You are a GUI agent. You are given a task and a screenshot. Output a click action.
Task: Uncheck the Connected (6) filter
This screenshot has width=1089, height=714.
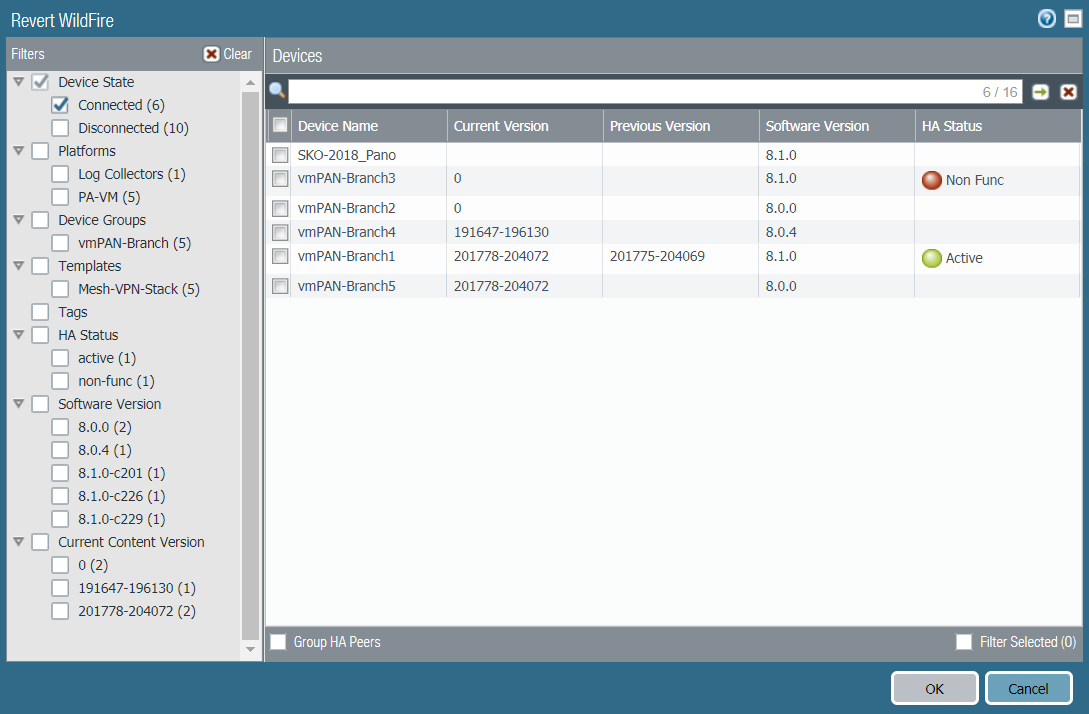tap(60, 105)
